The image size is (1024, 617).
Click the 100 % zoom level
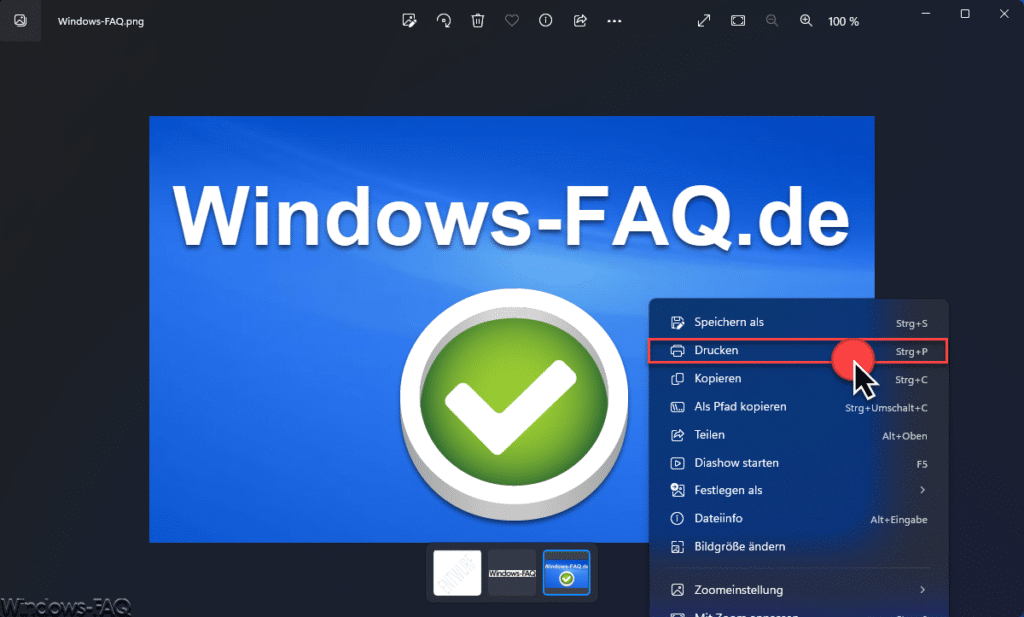[843, 22]
